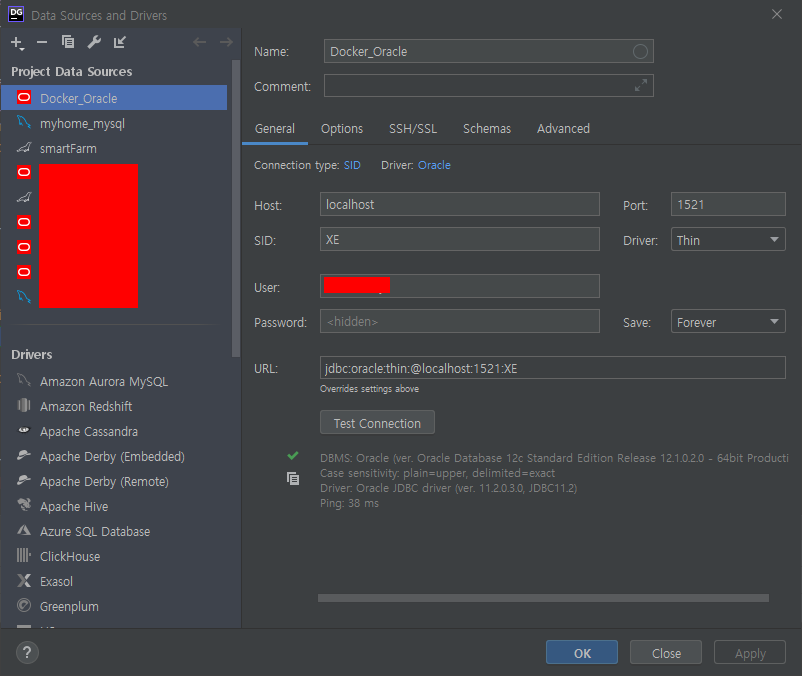Click Apache Hive driver icon
This screenshot has width=802, height=676.
(x=24, y=505)
